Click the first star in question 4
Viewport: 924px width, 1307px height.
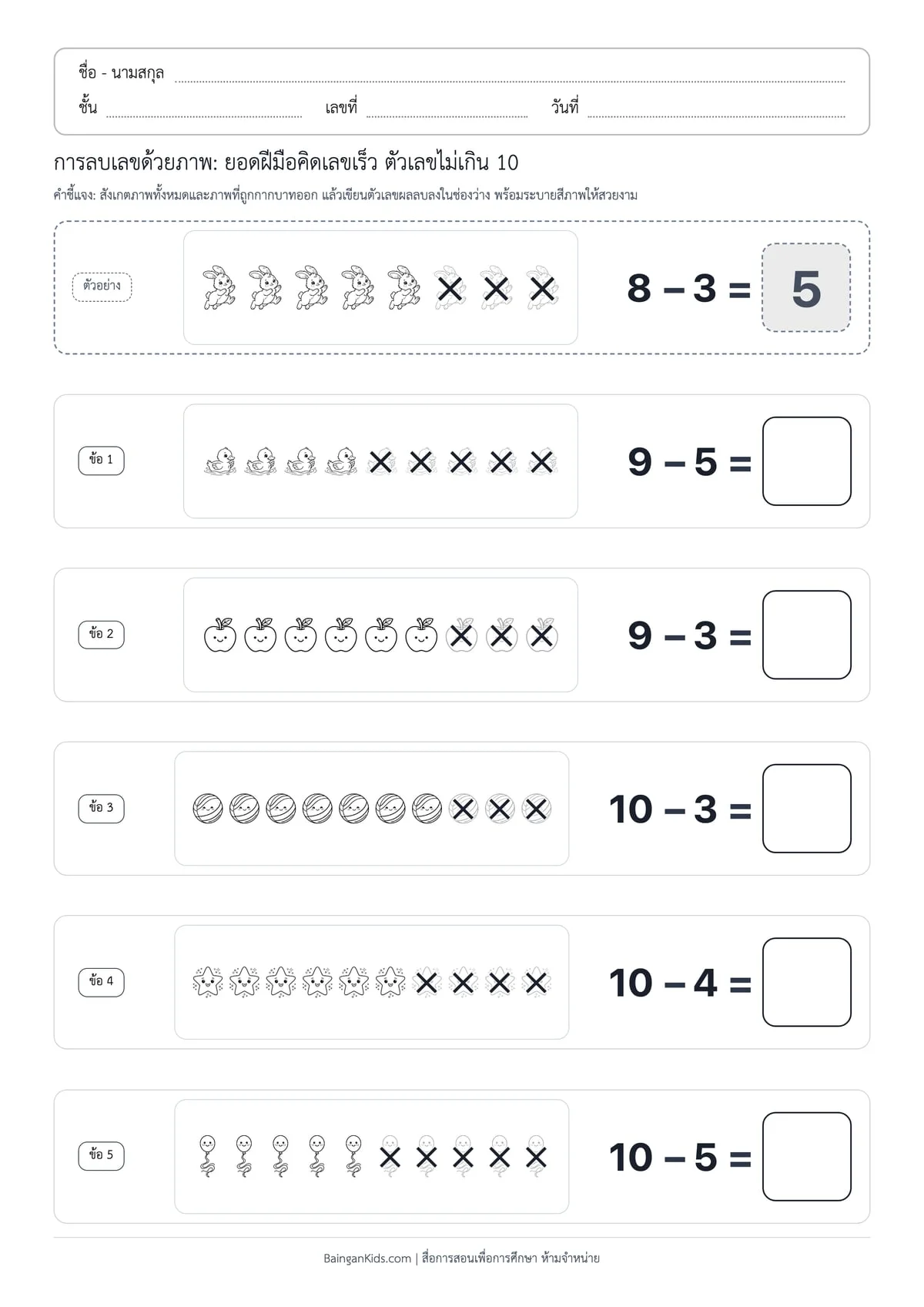point(208,982)
